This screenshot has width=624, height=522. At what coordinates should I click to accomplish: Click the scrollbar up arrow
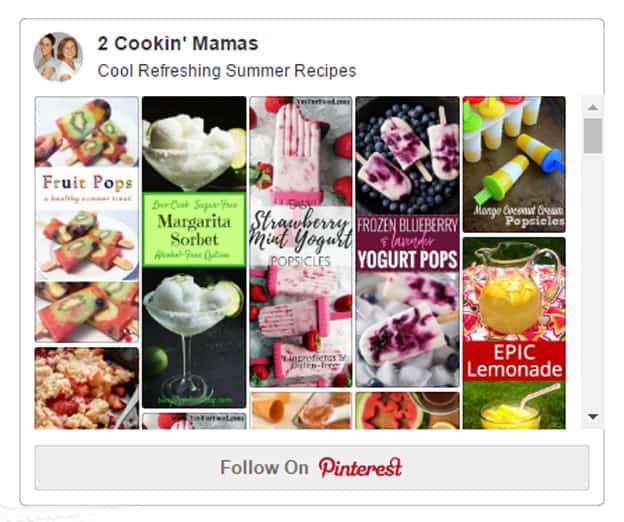(593, 107)
